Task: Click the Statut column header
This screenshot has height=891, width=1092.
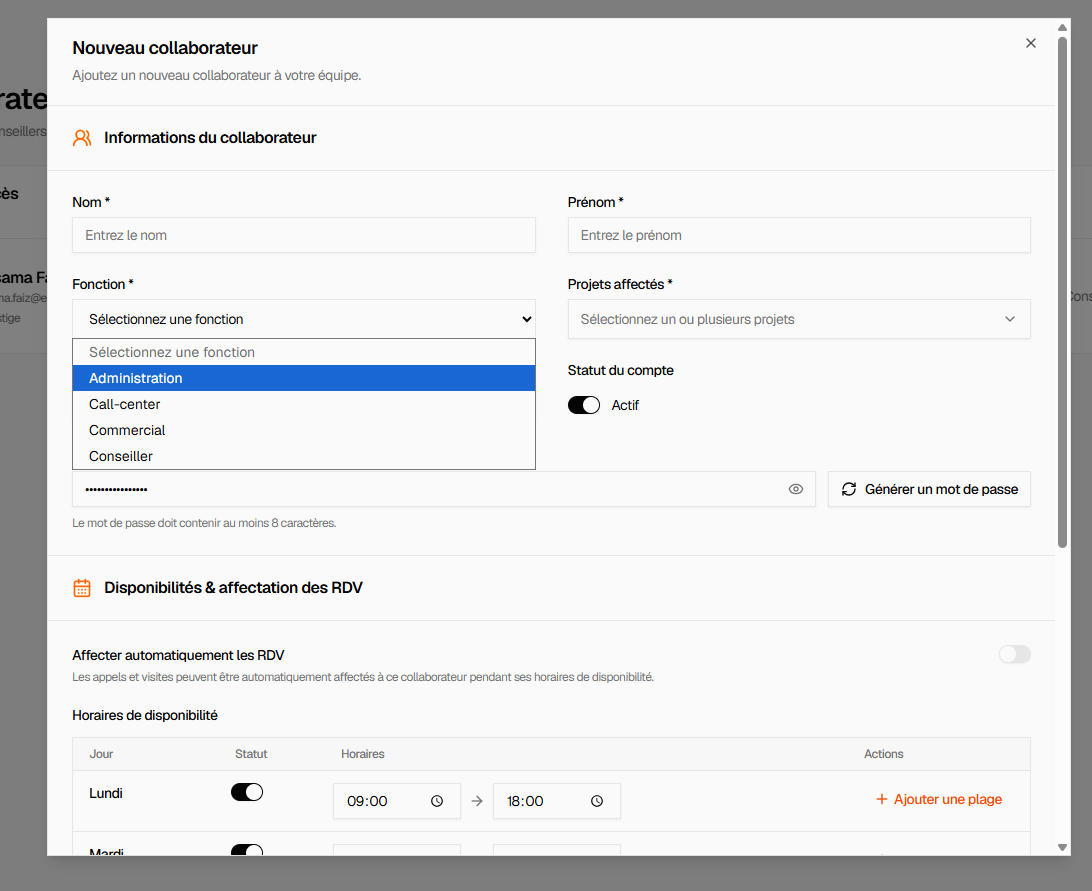Action: click(x=251, y=754)
